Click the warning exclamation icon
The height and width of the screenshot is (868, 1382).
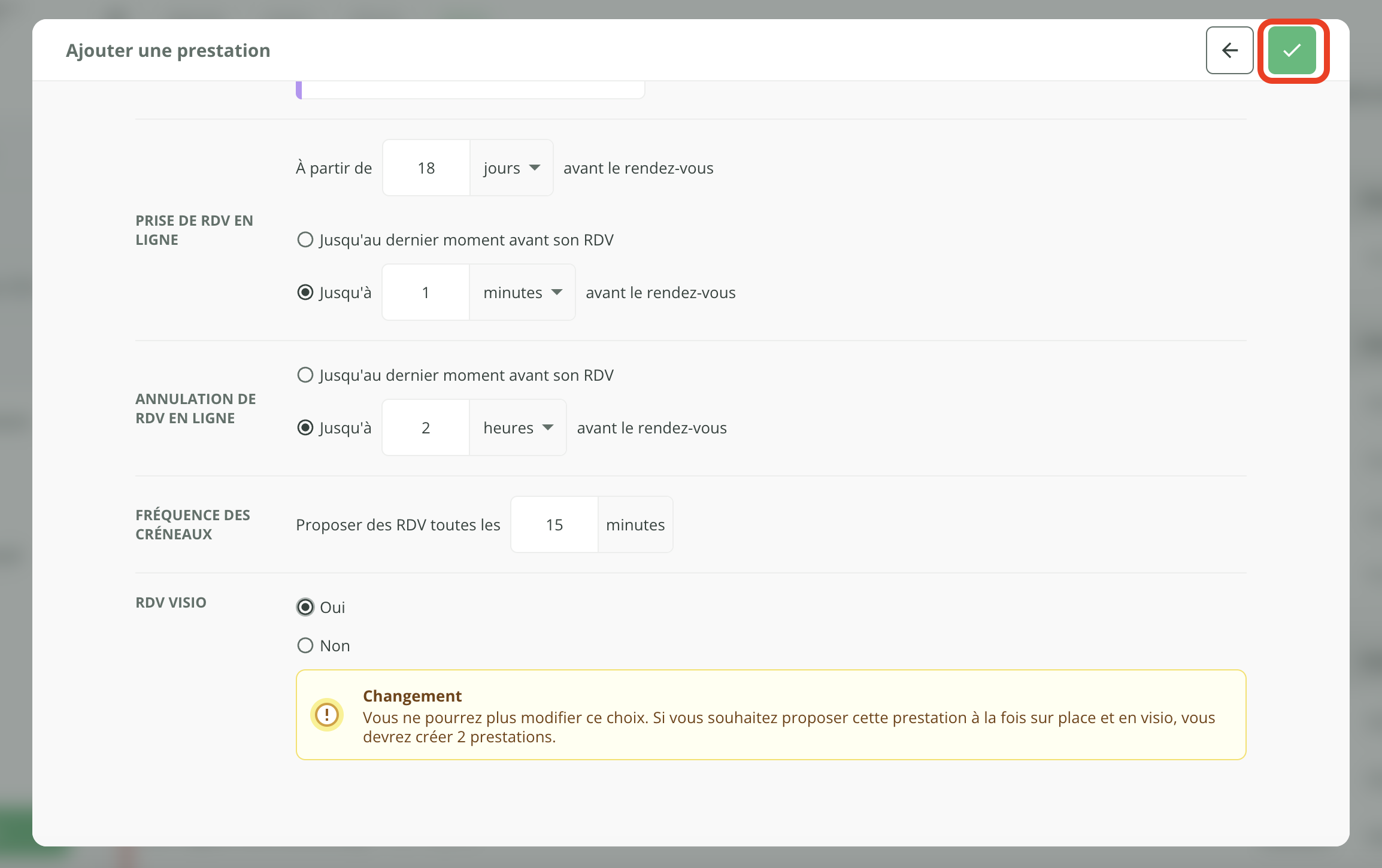327,714
